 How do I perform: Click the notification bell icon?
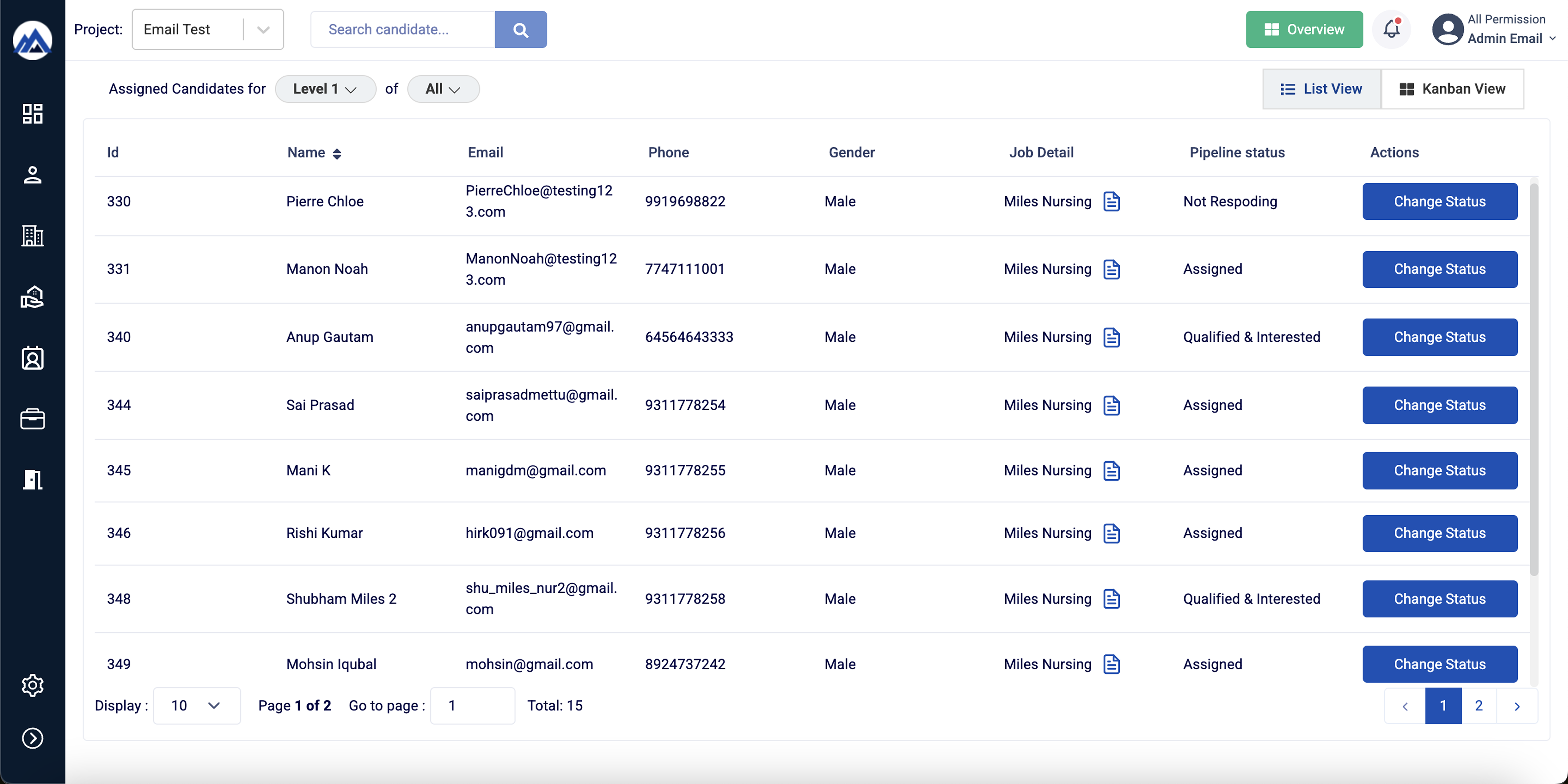click(1392, 29)
